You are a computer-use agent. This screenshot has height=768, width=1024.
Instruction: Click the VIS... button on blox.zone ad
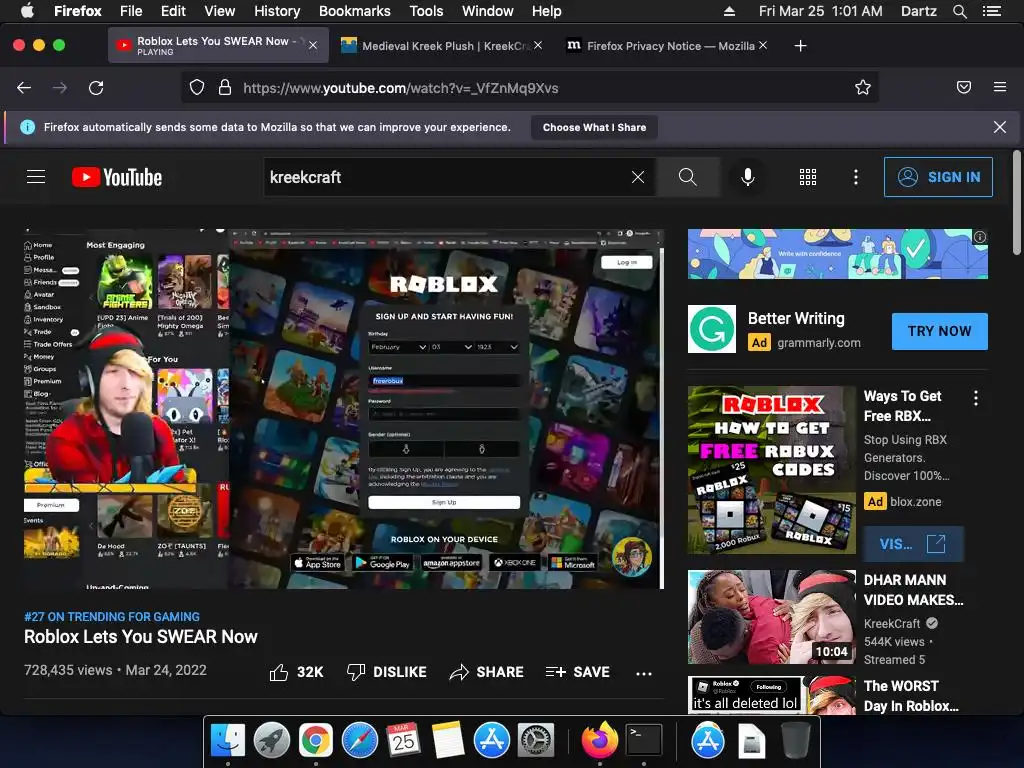tap(913, 544)
